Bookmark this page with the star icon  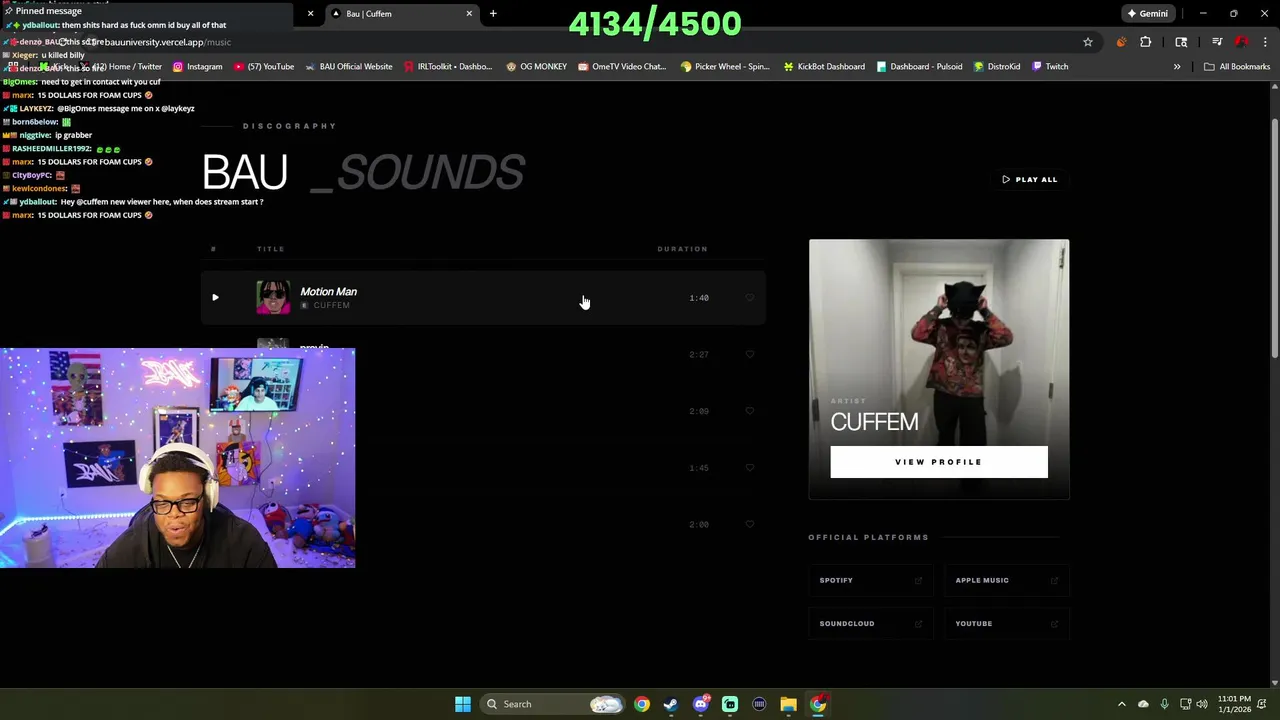(1088, 42)
